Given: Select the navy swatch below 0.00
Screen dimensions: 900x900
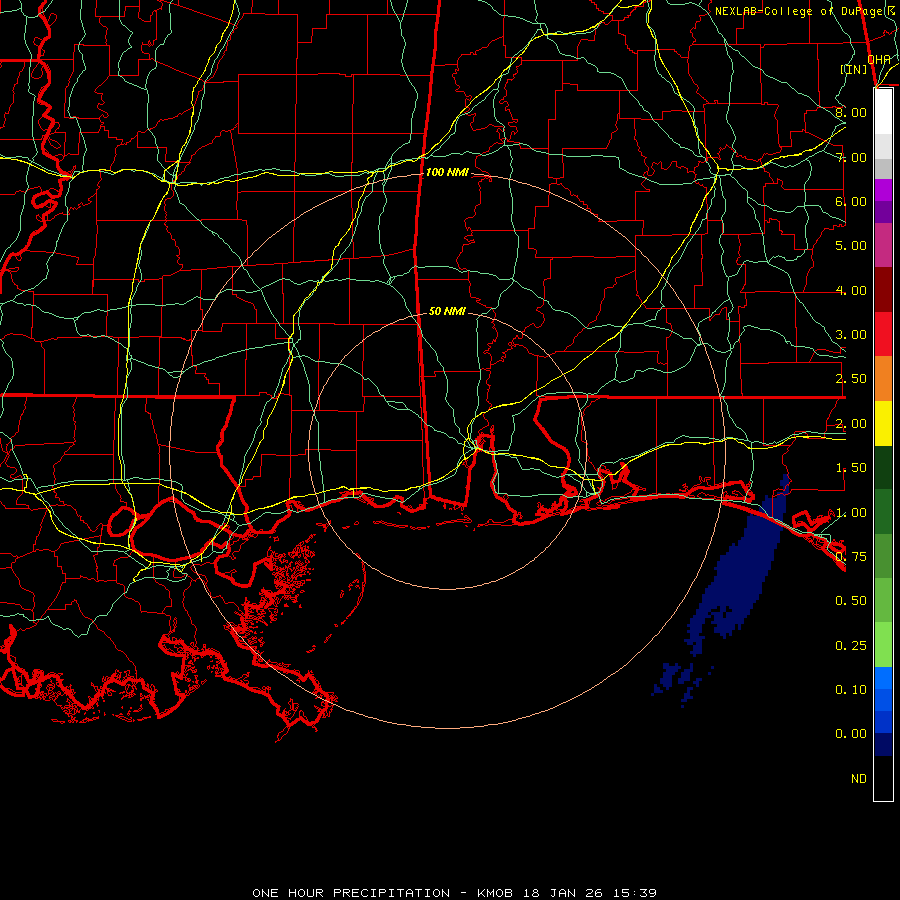Looking at the screenshot, I should click(883, 744).
